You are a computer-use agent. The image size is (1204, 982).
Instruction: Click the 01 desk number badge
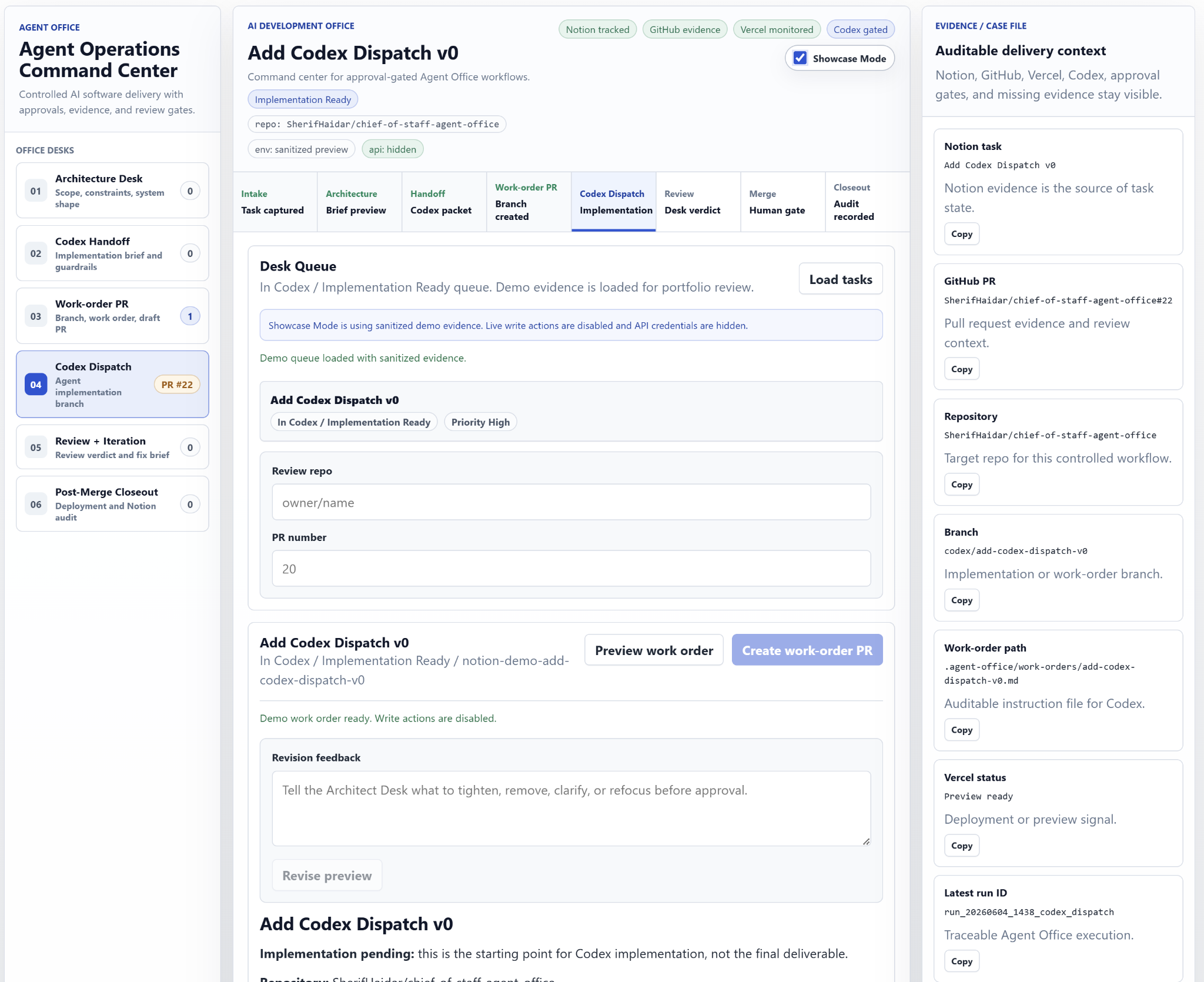[36, 191]
